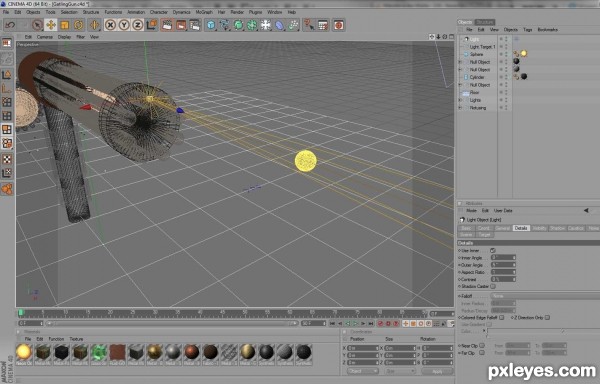Expand the second Null Object in tree

460,70
